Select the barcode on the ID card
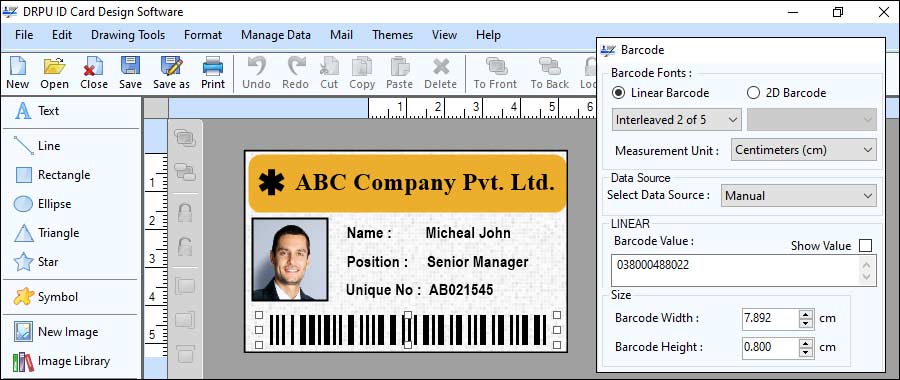The height and width of the screenshot is (380, 900). pyautogui.click(x=408, y=330)
